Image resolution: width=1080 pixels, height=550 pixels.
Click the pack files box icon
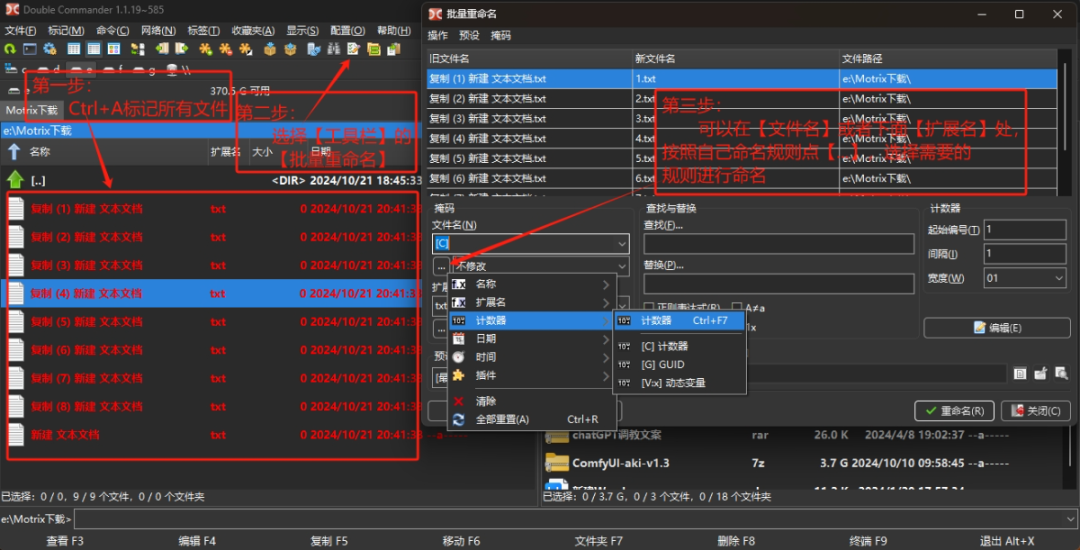click(269, 49)
